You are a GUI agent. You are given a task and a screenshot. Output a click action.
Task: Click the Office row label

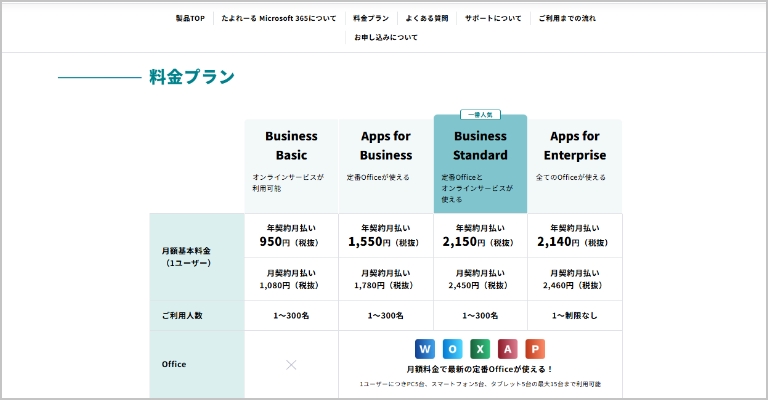(x=174, y=364)
